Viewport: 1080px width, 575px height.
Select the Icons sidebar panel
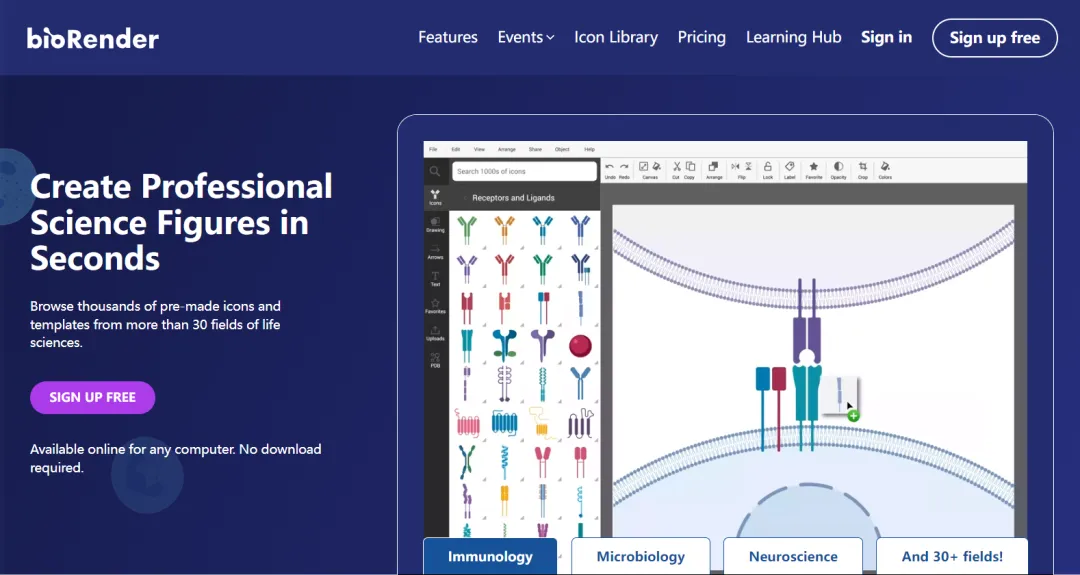tap(435, 198)
